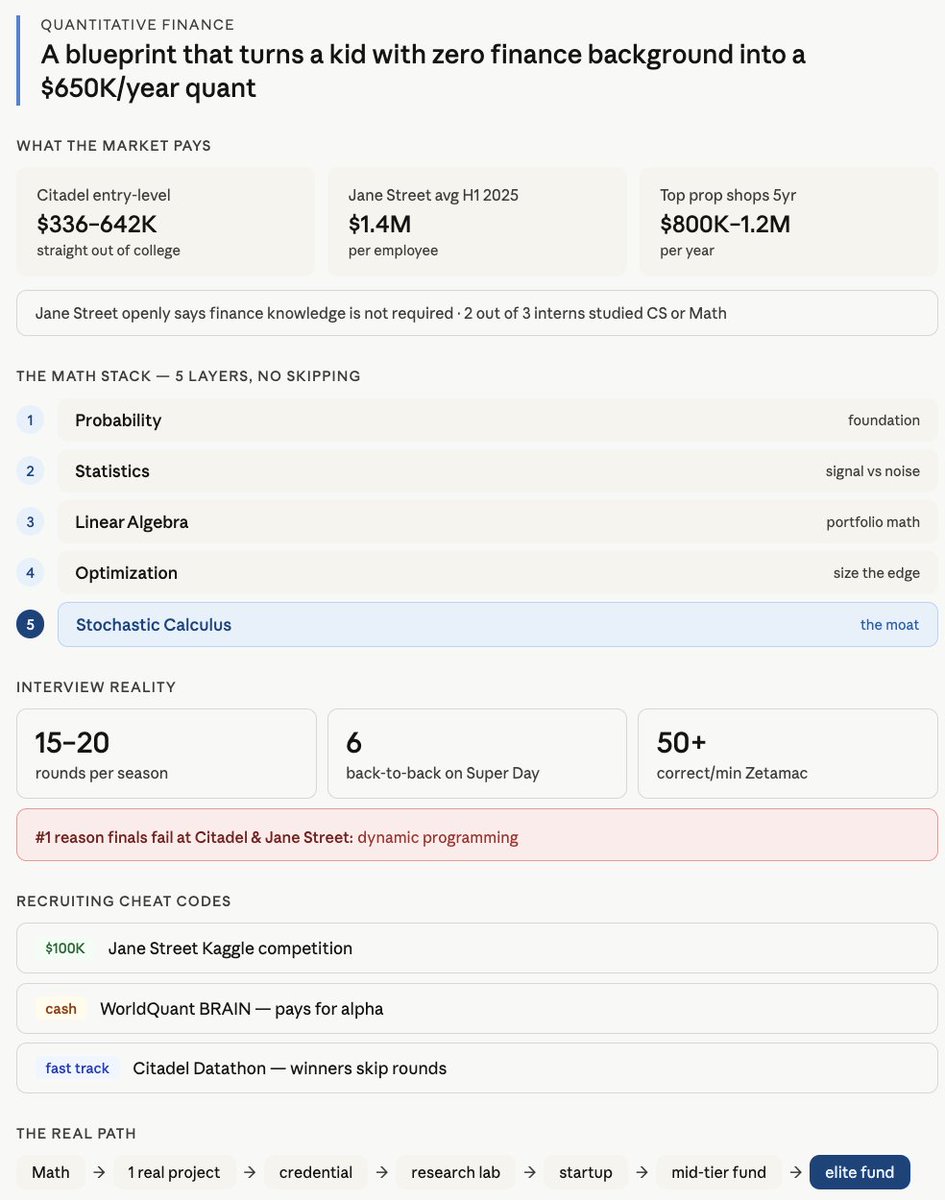Click the 50+ correct/min Zetamac card
The image size is (945, 1200).
(x=788, y=754)
